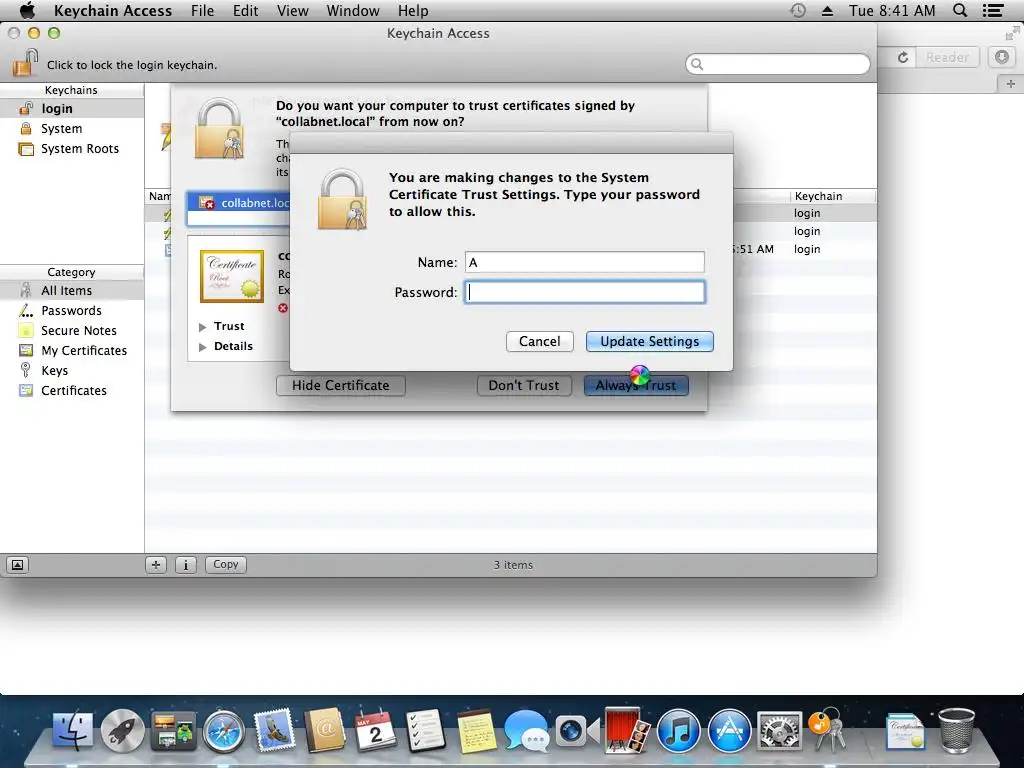Open the File menu
The height and width of the screenshot is (768, 1024).
coord(202,10)
